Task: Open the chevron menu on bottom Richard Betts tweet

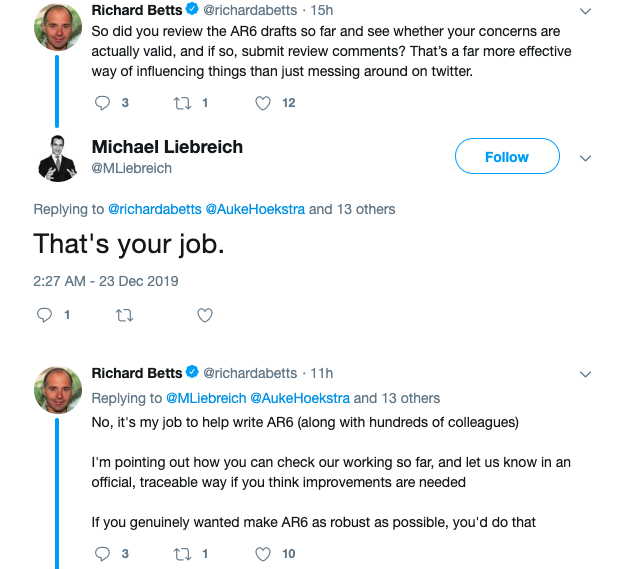Action: click(586, 374)
